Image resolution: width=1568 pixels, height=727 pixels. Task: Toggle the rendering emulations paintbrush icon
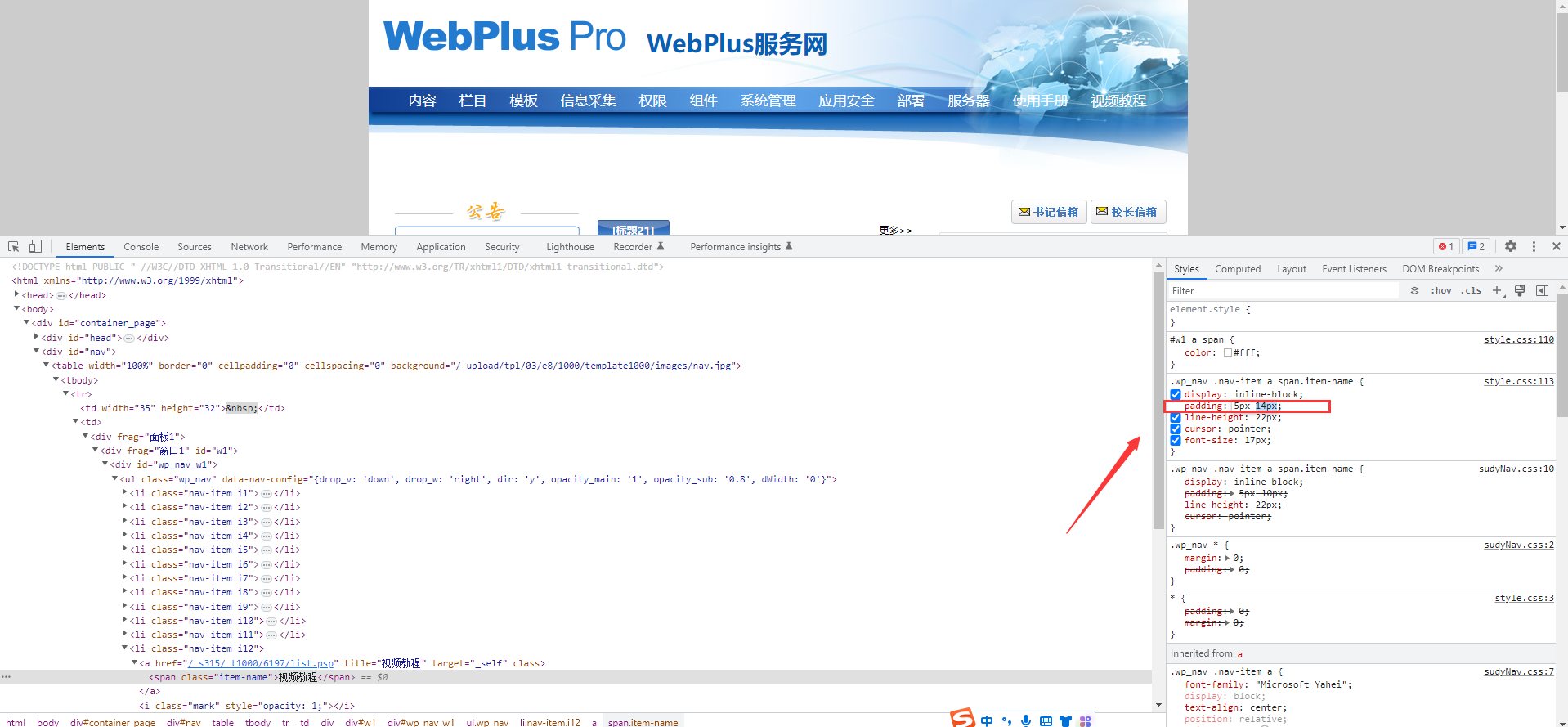point(1520,290)
